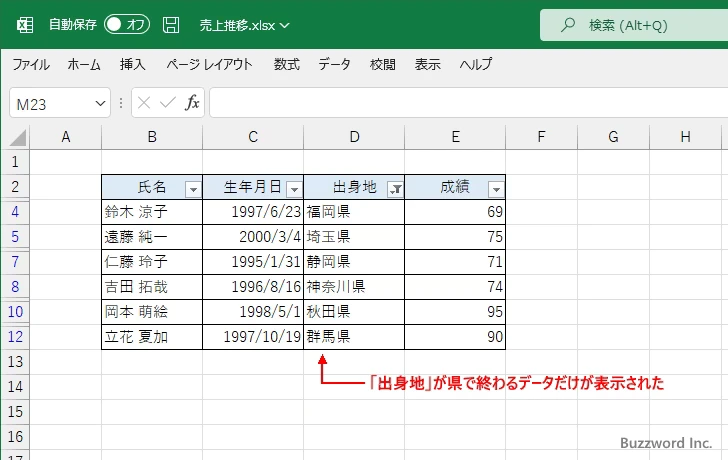Click cell containing 埼玉県

[x=354, y=237]
